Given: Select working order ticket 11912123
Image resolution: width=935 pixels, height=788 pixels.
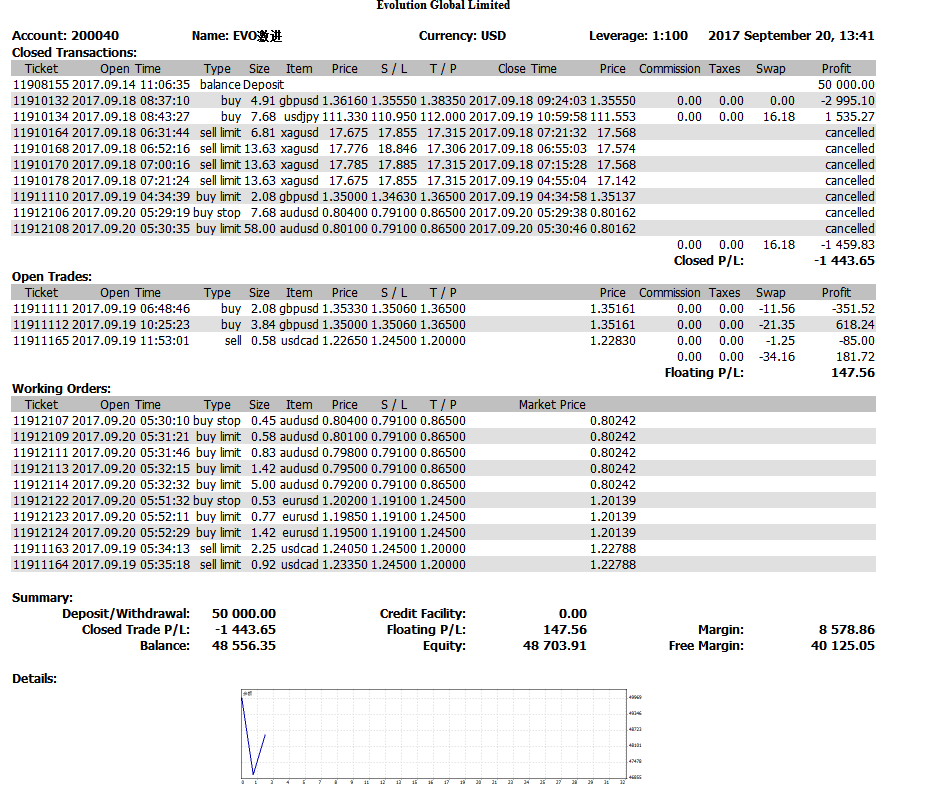Looking at the screenshot, I should (41, 517).
